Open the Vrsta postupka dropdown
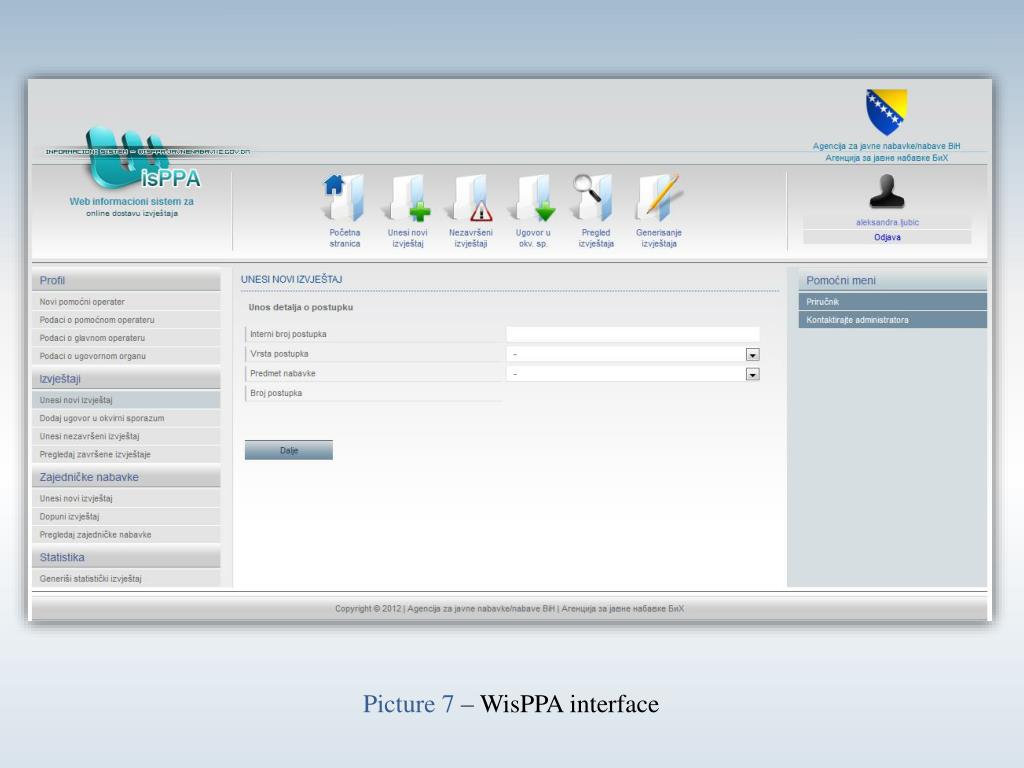Viewport: 1024px width, 768px height. coord(633,354)
